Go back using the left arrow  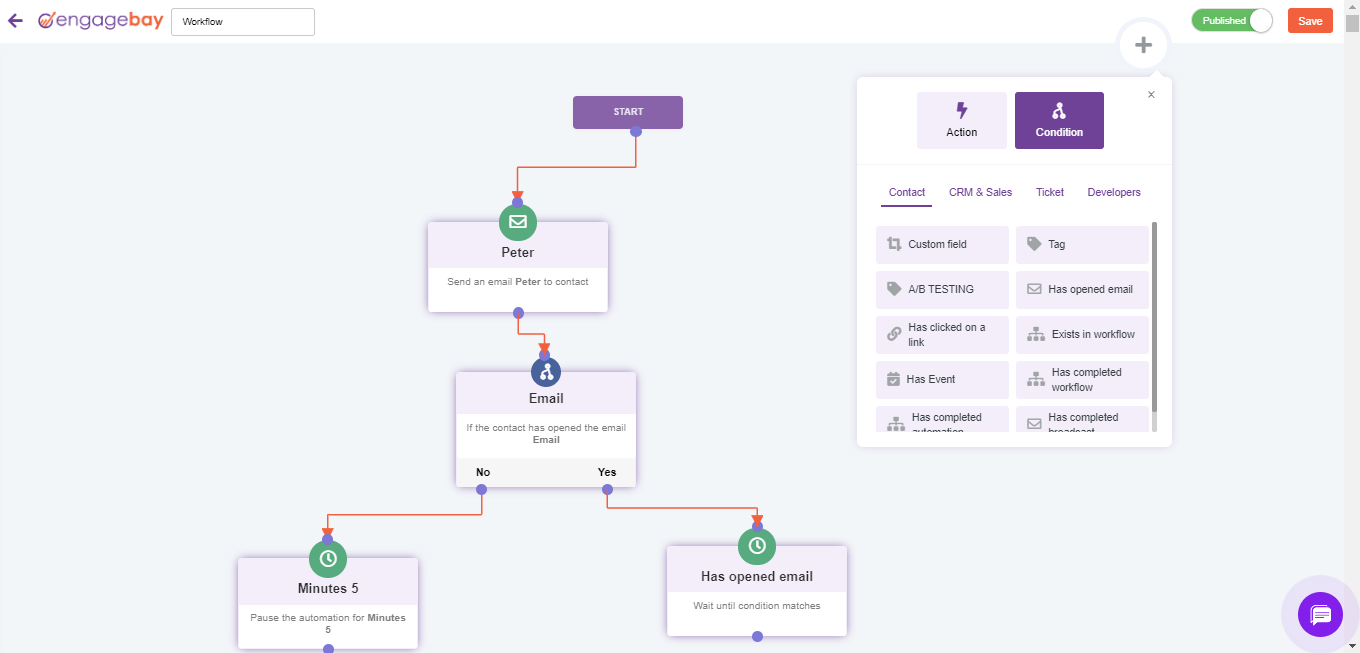click(x=15, y=20)
